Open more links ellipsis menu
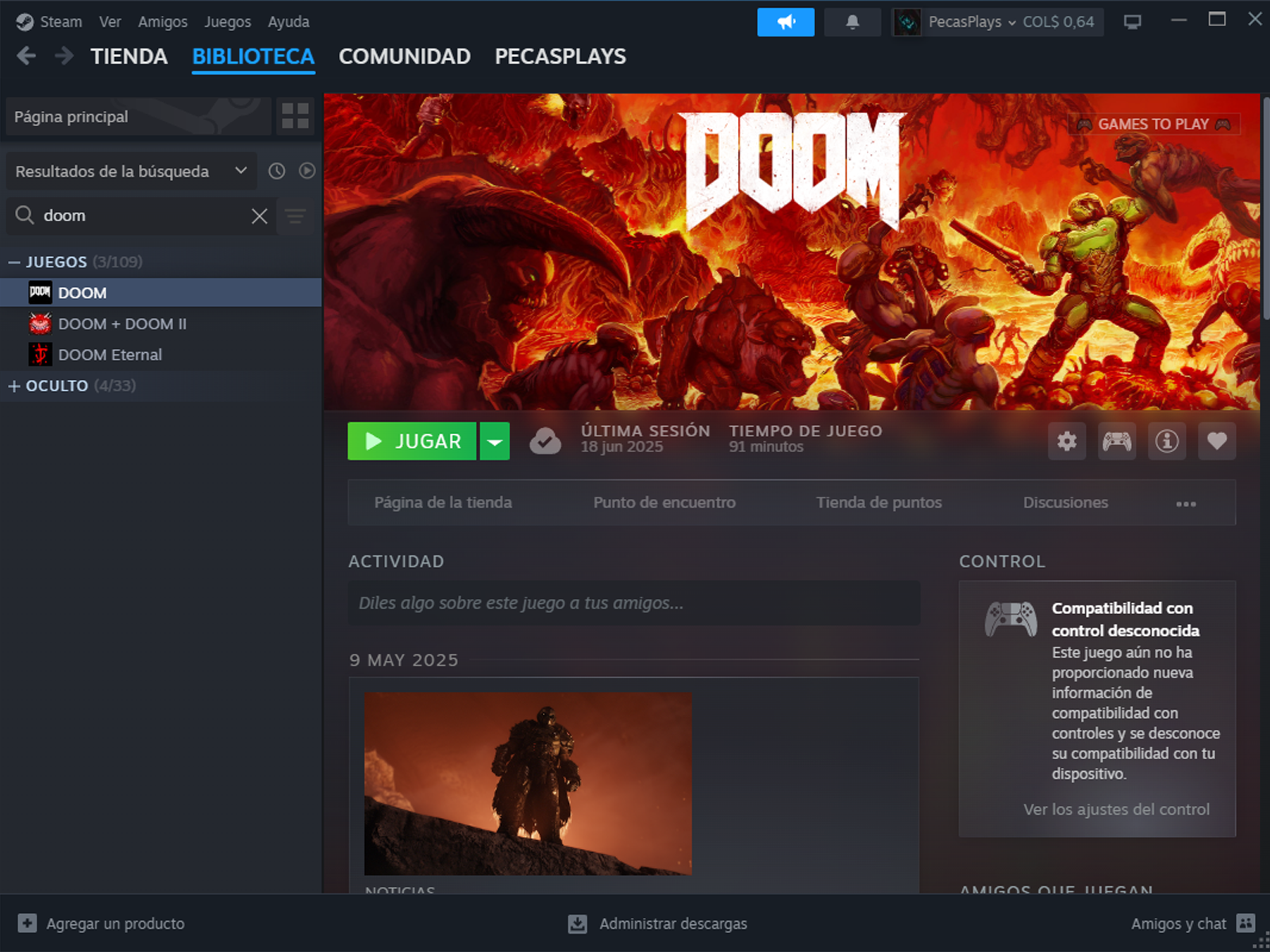The height and width of the screenshot is (952, 1270). (1186, 504)
